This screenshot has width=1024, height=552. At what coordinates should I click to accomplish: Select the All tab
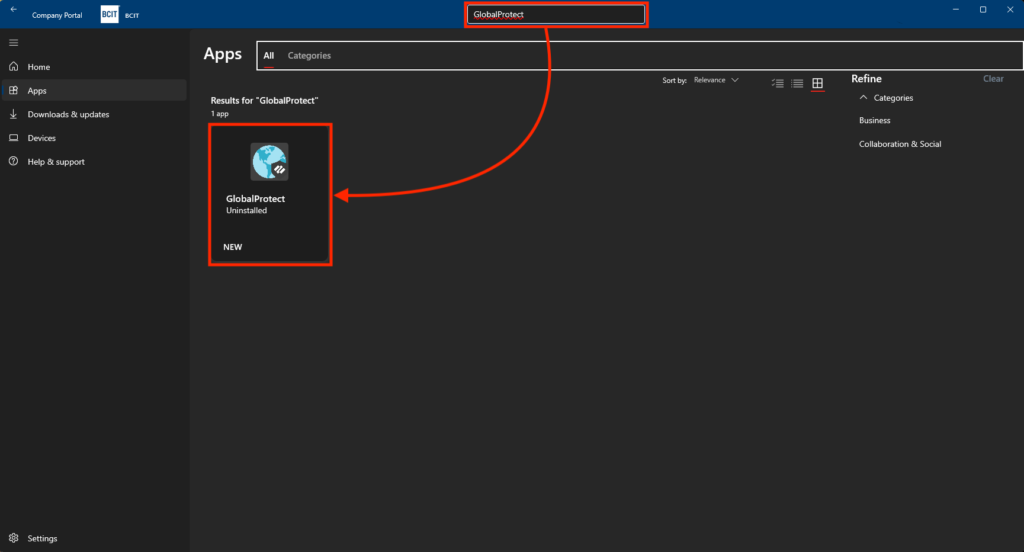pyautogui.click(x=268, y=56)
